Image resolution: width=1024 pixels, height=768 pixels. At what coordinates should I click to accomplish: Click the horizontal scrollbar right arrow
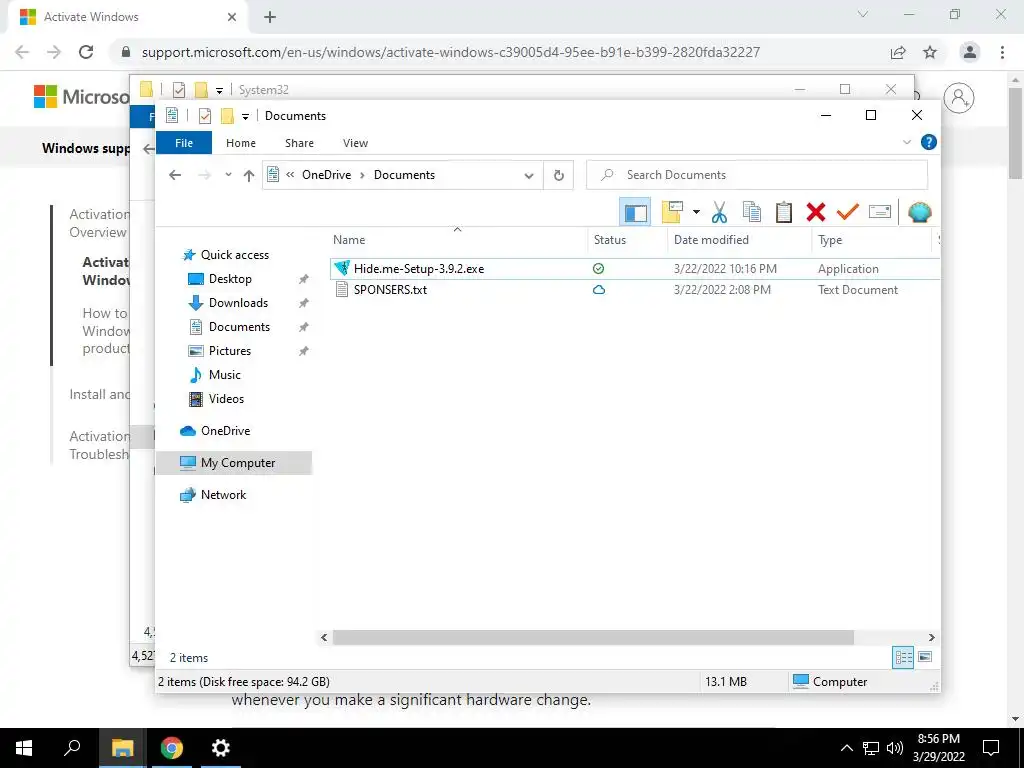931,637
